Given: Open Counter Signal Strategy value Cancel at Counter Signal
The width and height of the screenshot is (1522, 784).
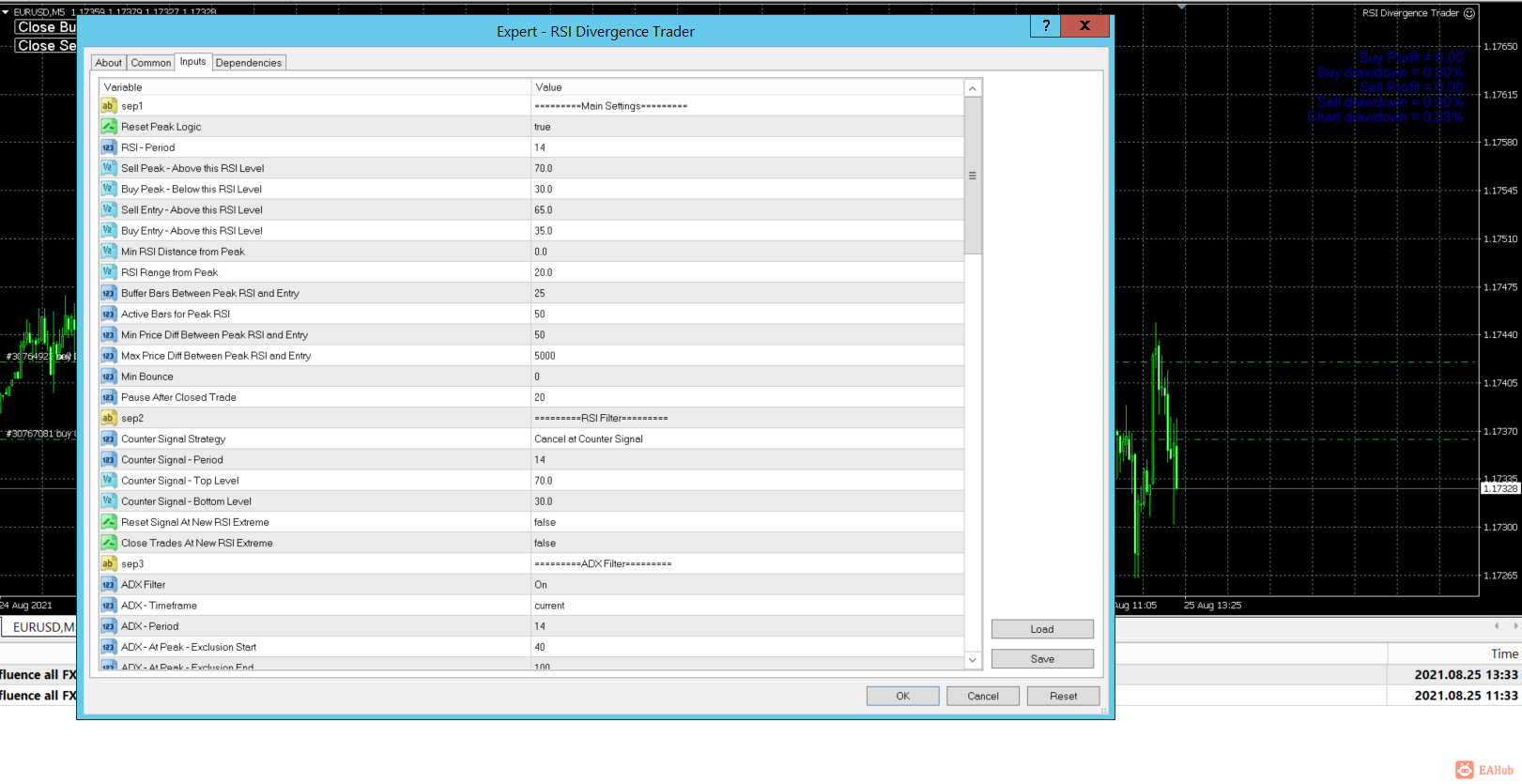Looking at the screenshot, I should click(747, 438).
